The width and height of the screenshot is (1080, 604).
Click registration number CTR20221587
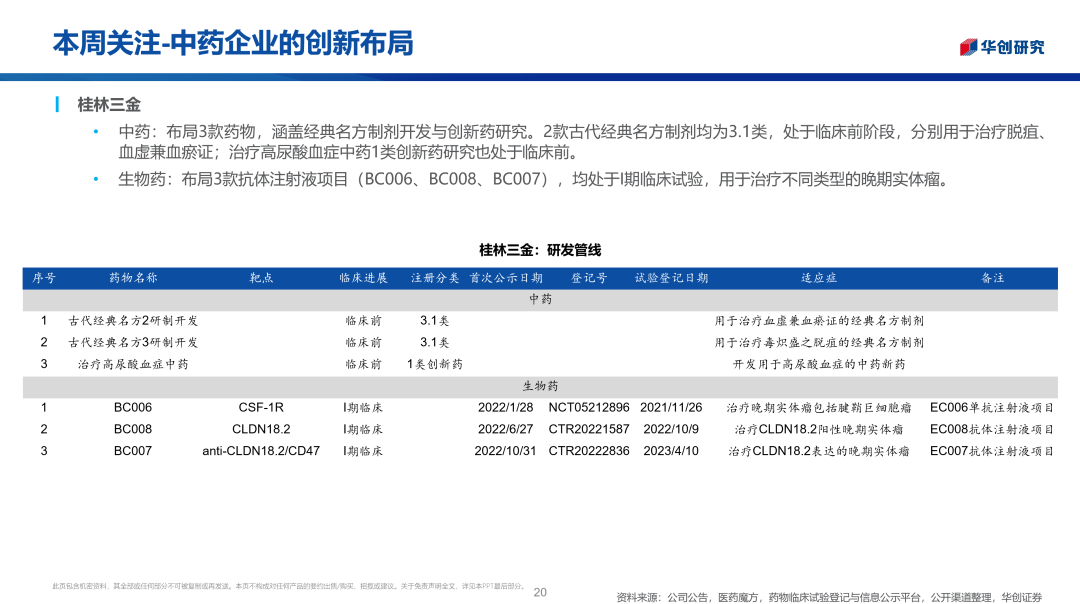coord(589,429)
